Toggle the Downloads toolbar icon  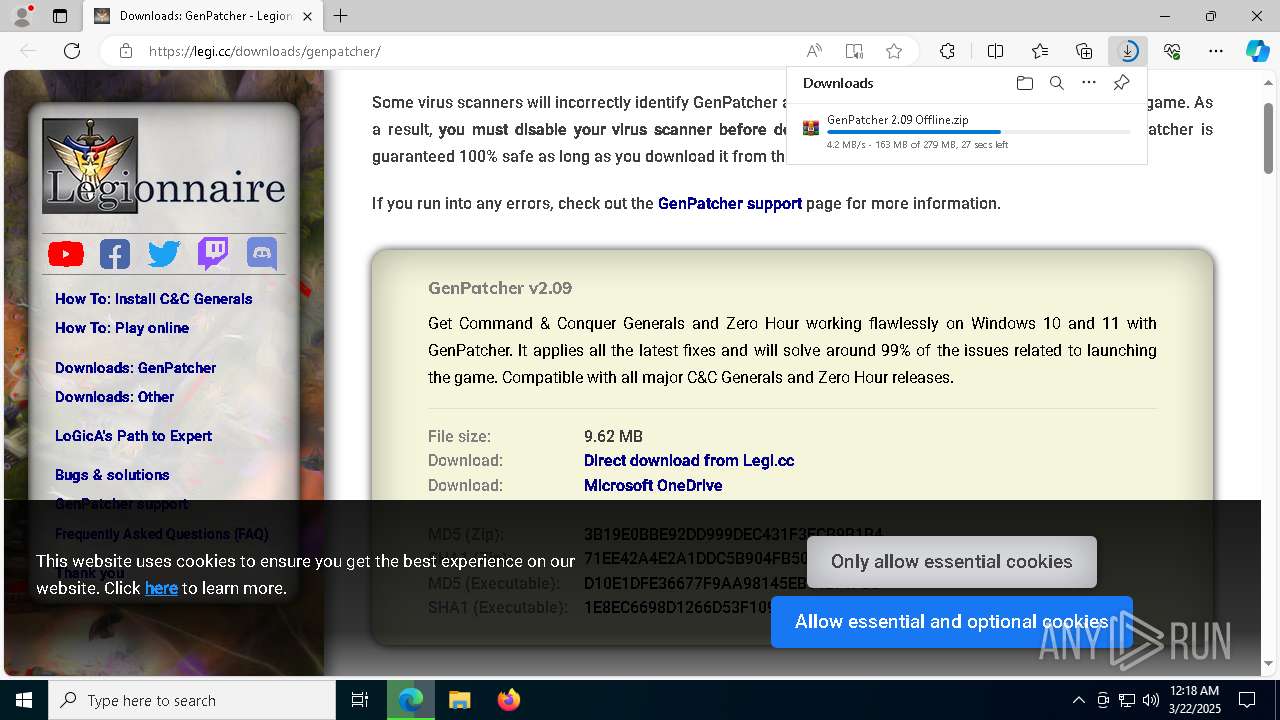1128,51
